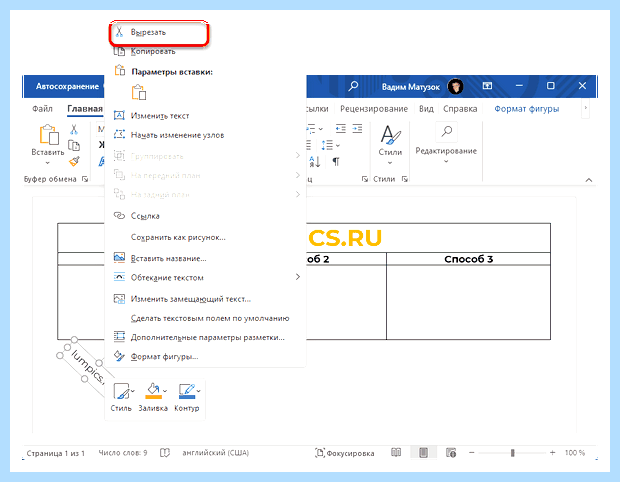Click the Вставить paste icon in ribbon
The image size is (620, 482).
pos(49,134)
